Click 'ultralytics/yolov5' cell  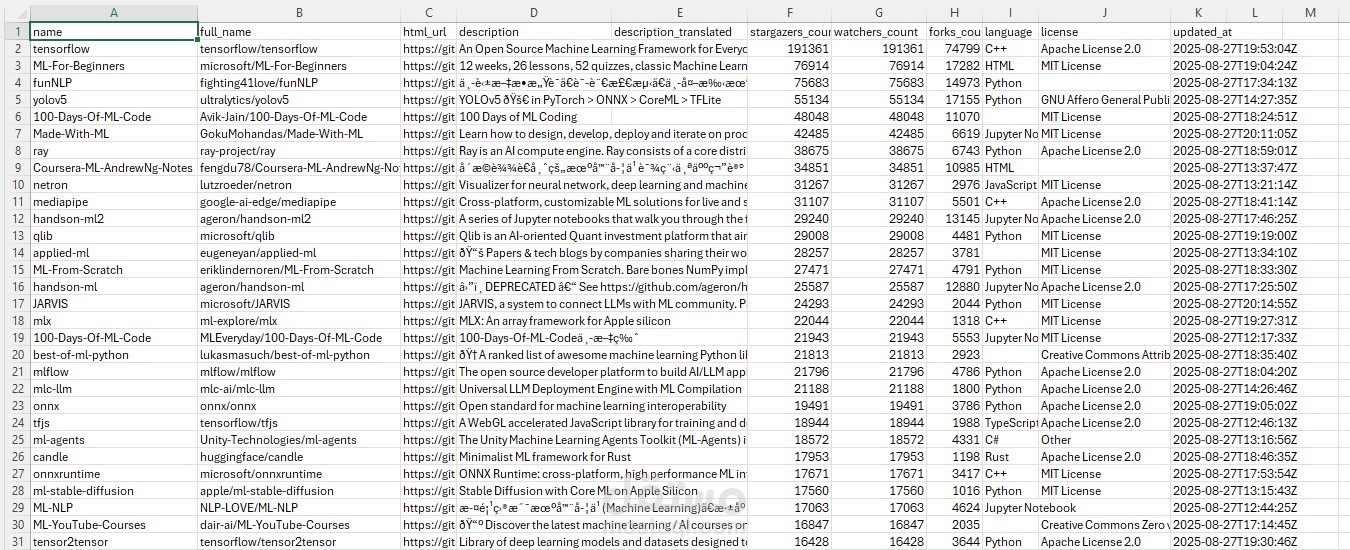(x=299, y=100)
